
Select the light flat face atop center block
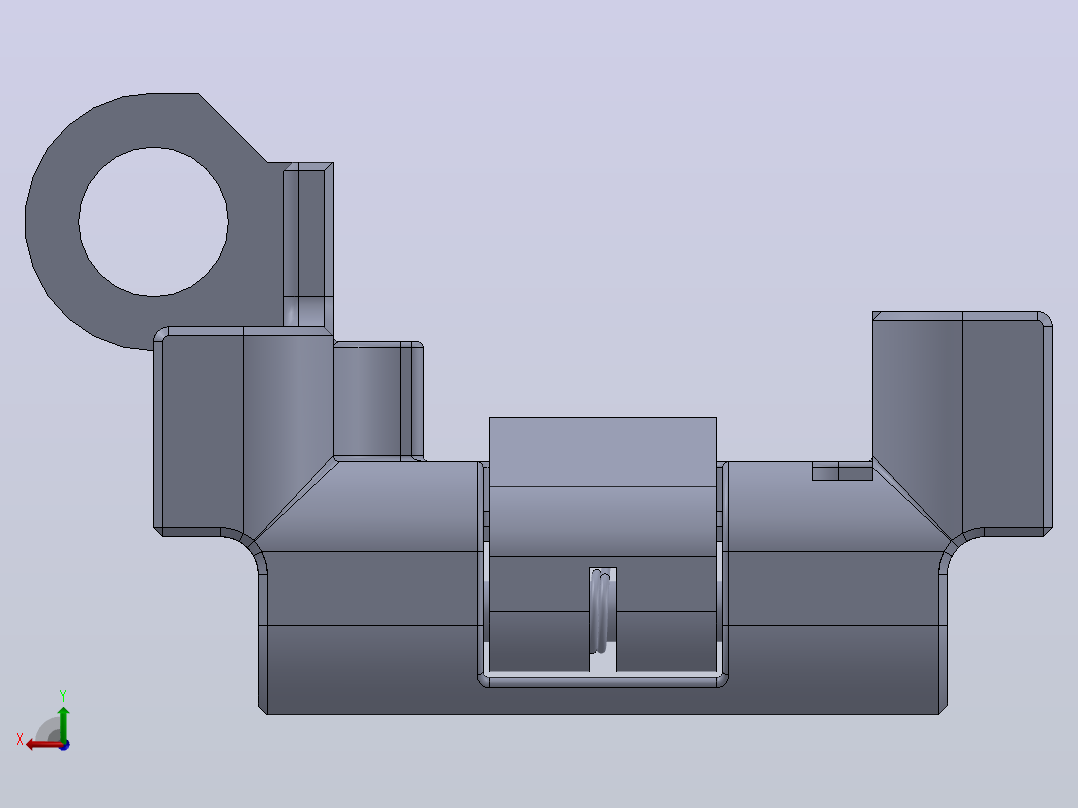(x=602, y=452)
